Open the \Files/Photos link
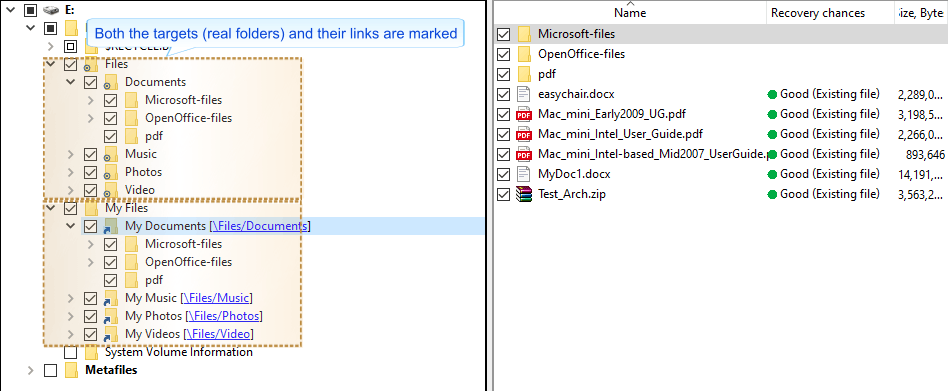The image size is (948, 391). tap(224, 316)
